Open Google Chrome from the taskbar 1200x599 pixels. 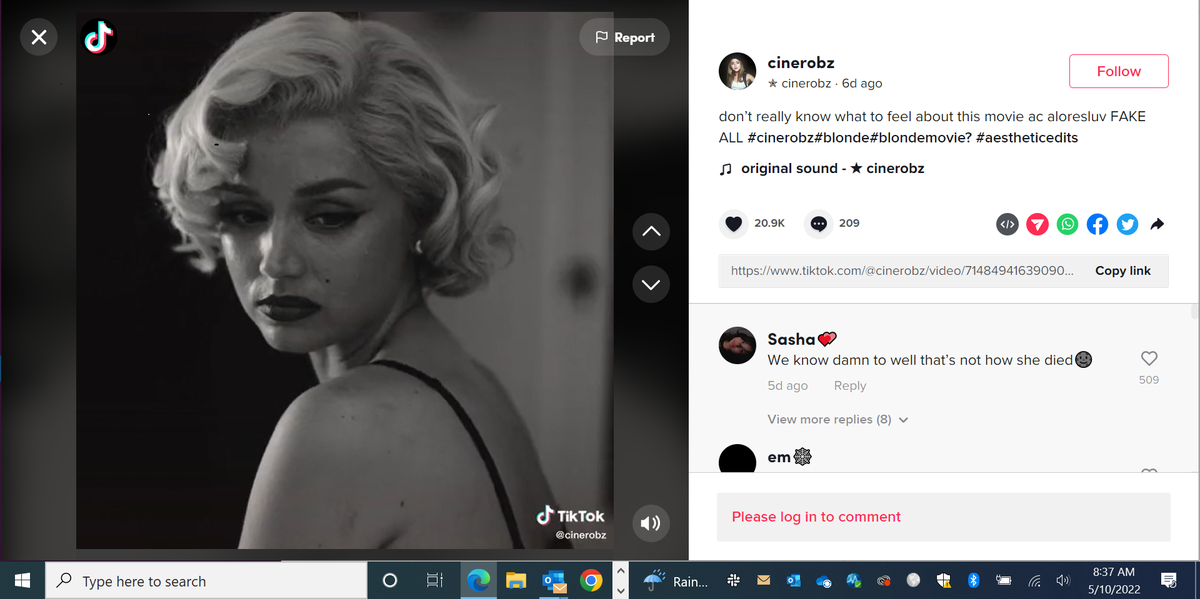click(591, 581)
